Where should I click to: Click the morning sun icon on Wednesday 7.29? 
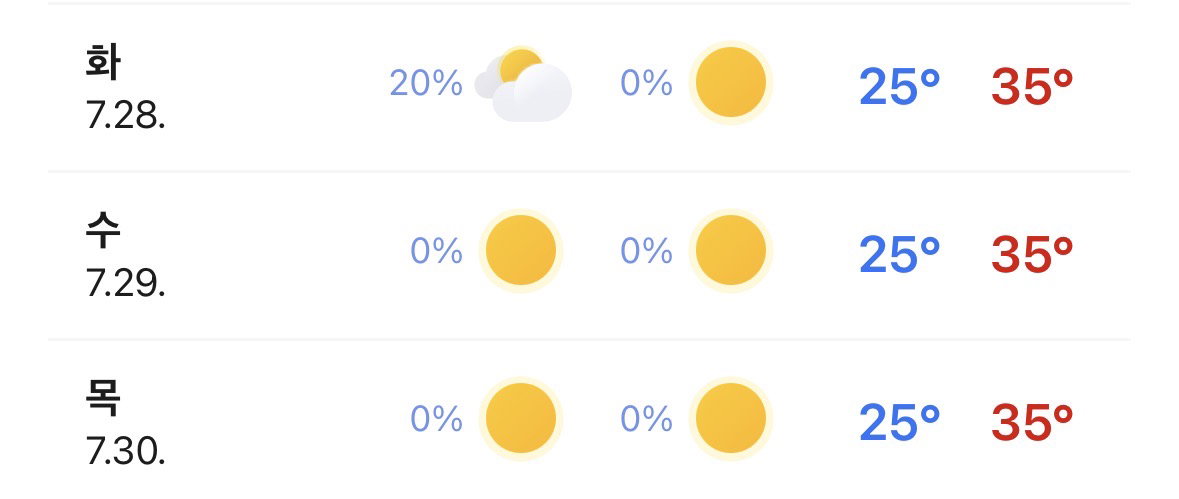click(x=521, y=251)
